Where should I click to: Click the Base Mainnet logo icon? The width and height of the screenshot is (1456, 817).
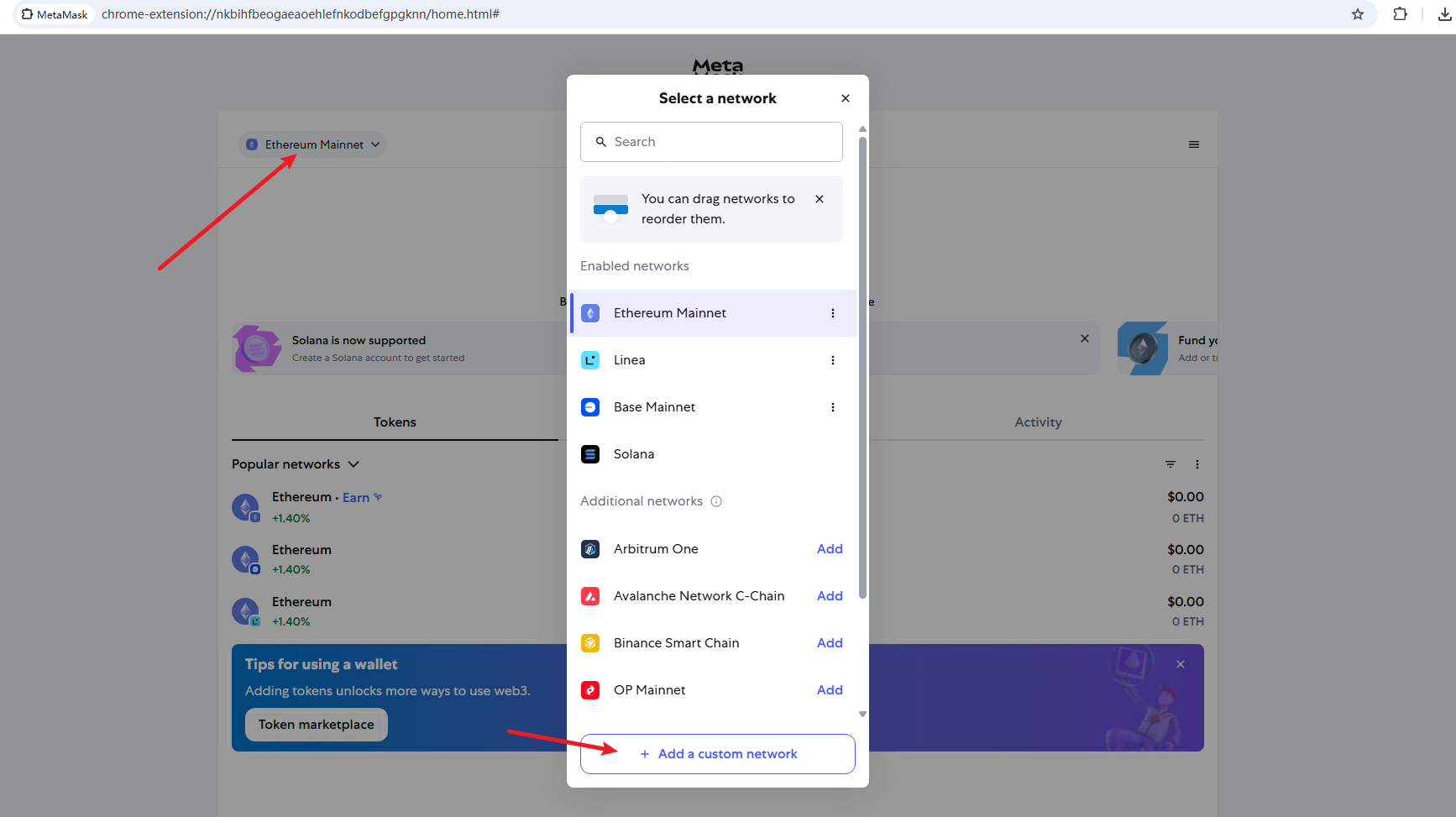[x=590, y=407]
